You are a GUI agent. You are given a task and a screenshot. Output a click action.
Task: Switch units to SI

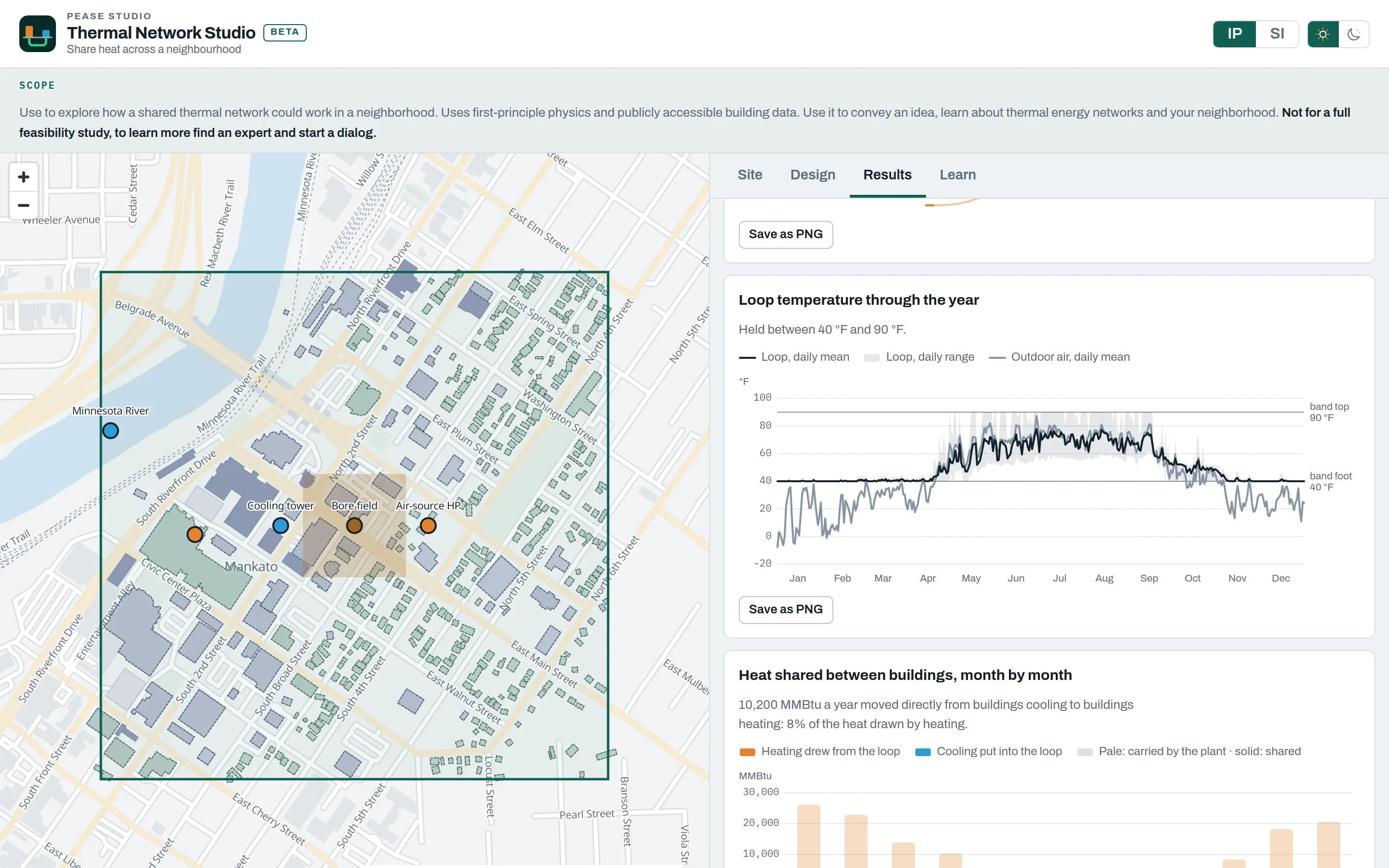[x=1277, y=34]
